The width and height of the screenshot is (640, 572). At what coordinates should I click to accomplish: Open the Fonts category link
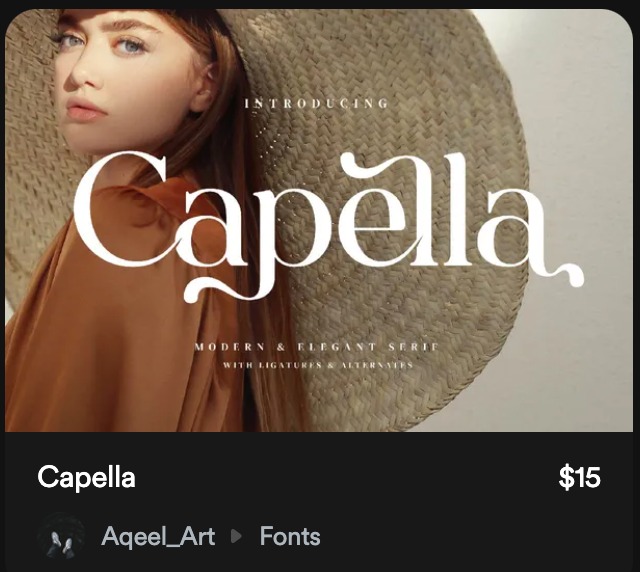click(x=290, y=537)
